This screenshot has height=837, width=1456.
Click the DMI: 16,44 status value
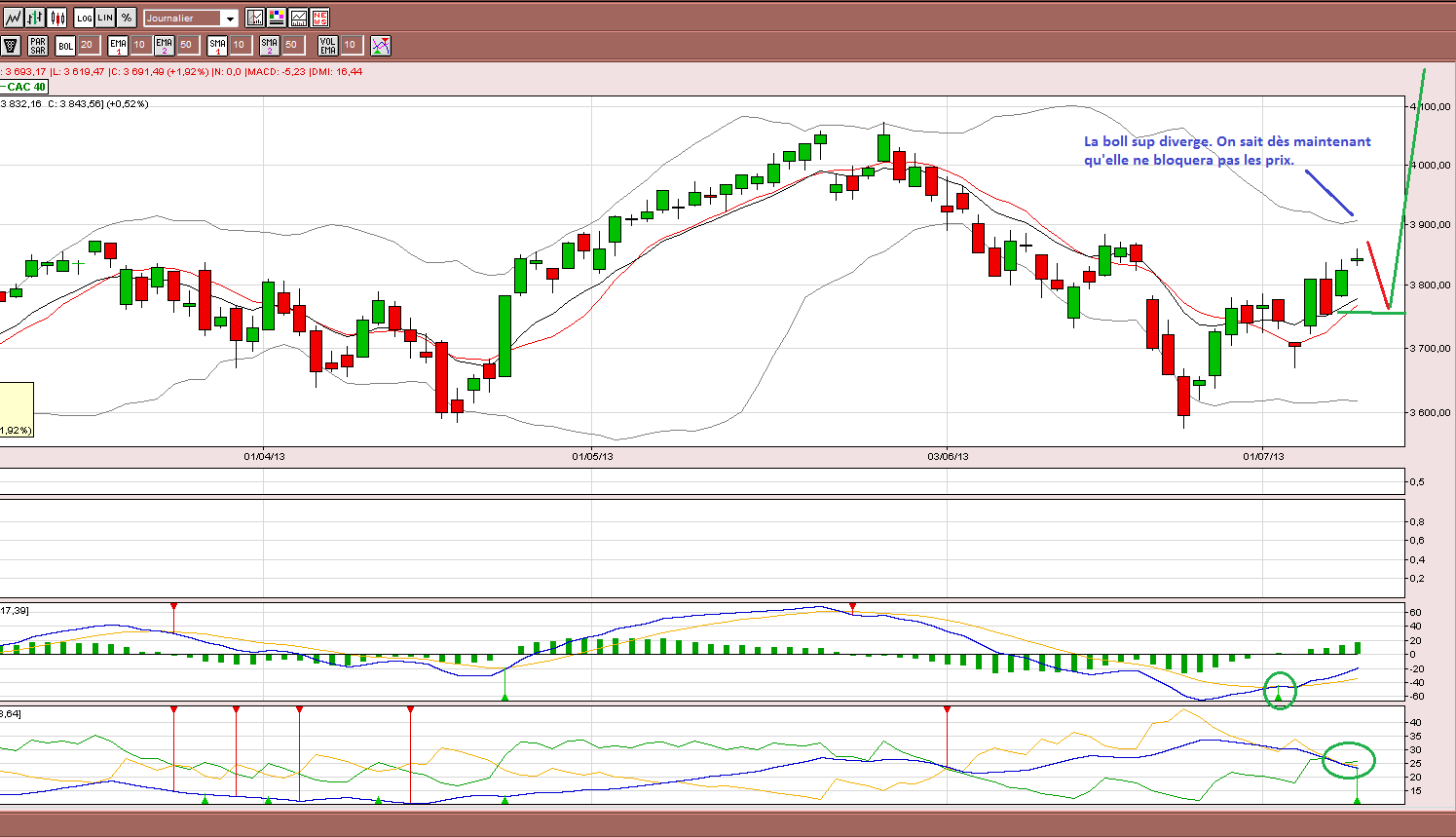pos(337,71)
